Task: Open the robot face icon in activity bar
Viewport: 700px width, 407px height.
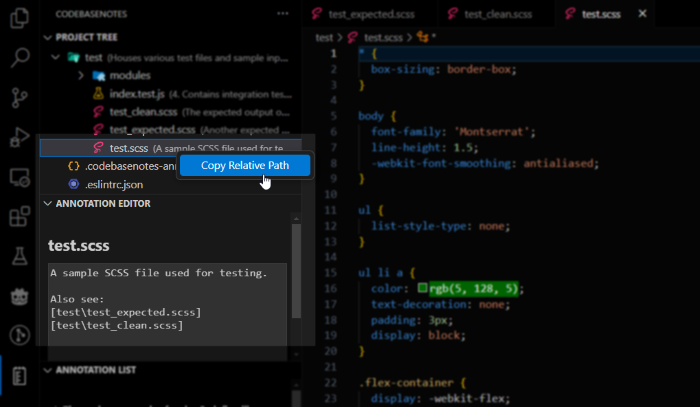Action: [x=20, y=296]
